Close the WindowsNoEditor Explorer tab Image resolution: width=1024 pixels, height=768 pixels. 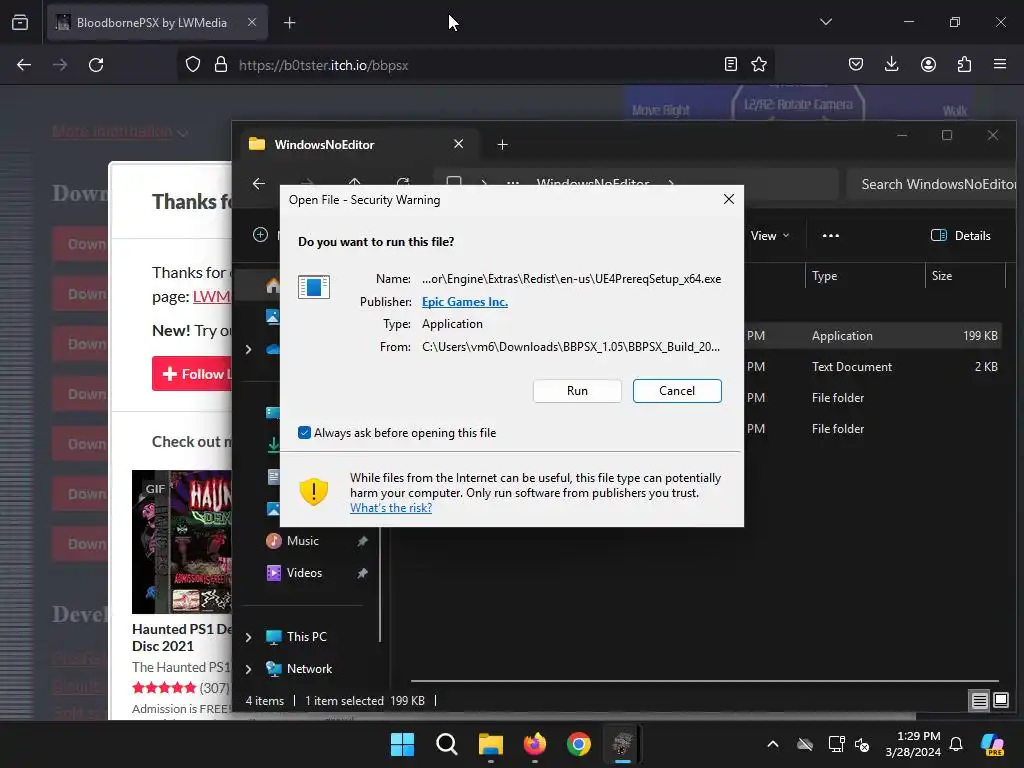(458, 144)
